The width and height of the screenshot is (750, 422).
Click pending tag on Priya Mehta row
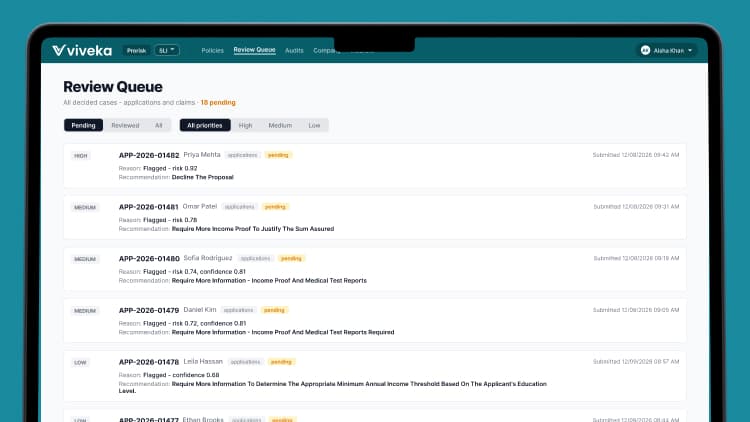(x=278, y=155)
